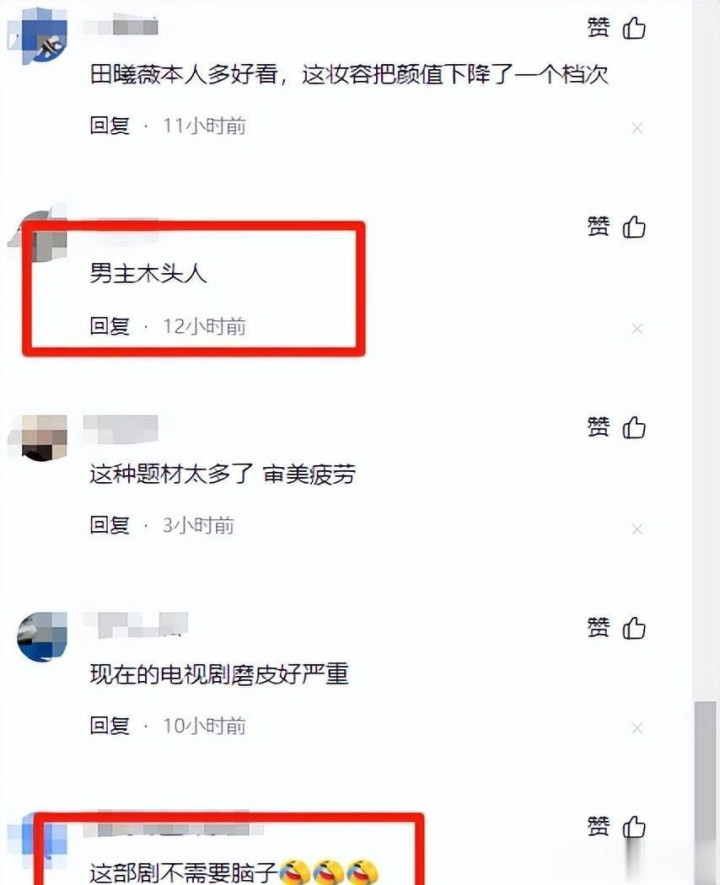Open avatar of 田曦薇 comment author
Viewport: 720px width, 885px height.
pyautogui.click(x=38, y=37)
